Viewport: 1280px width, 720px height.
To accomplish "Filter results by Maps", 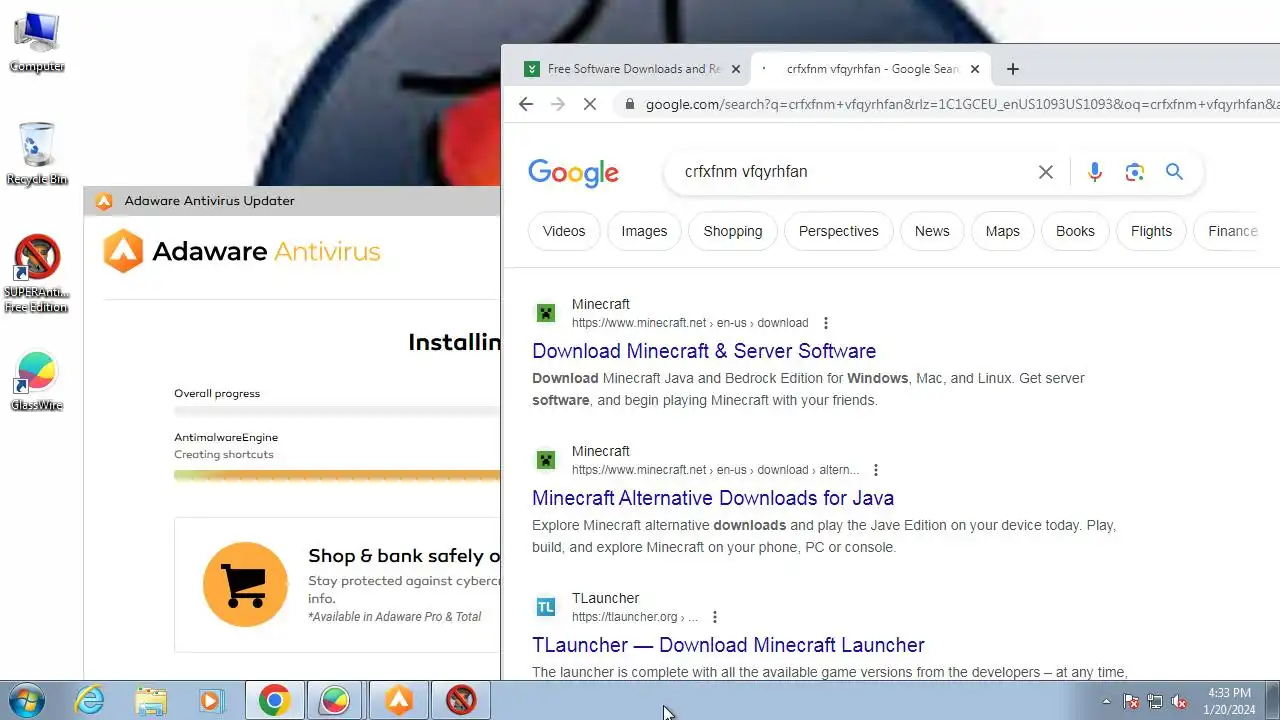I will pos(1003,231).
